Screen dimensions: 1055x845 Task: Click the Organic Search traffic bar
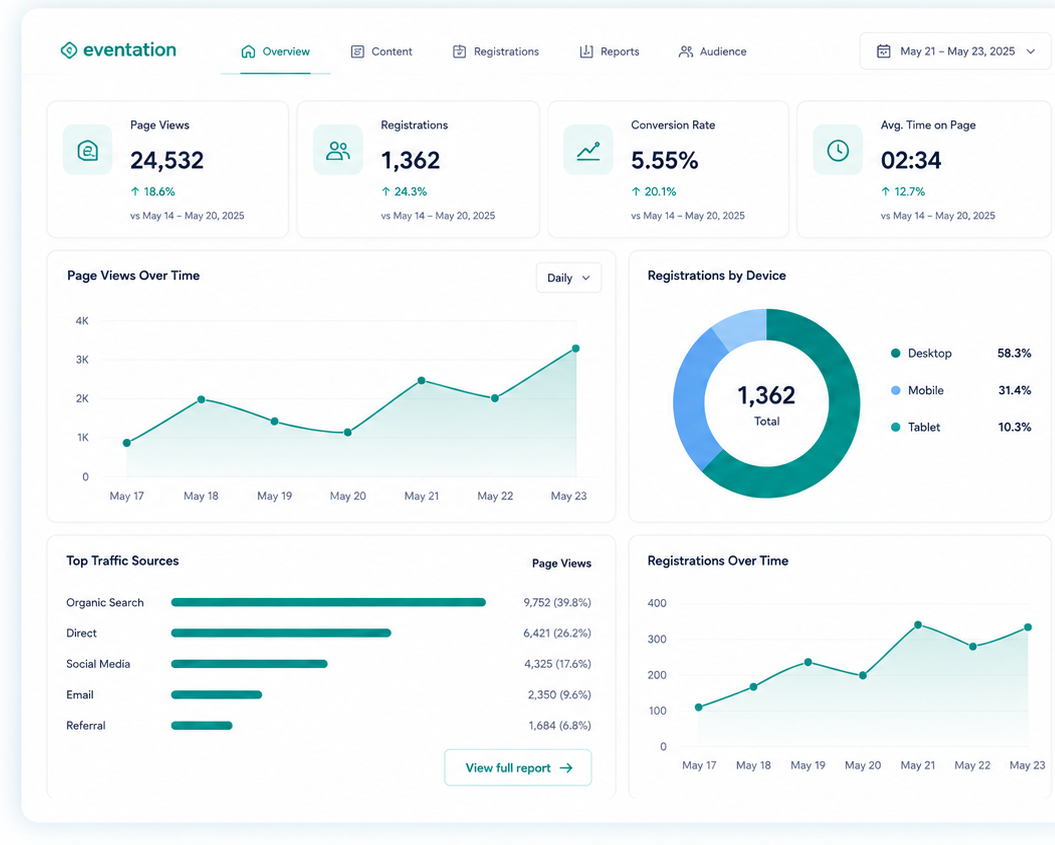coord(328,602)
